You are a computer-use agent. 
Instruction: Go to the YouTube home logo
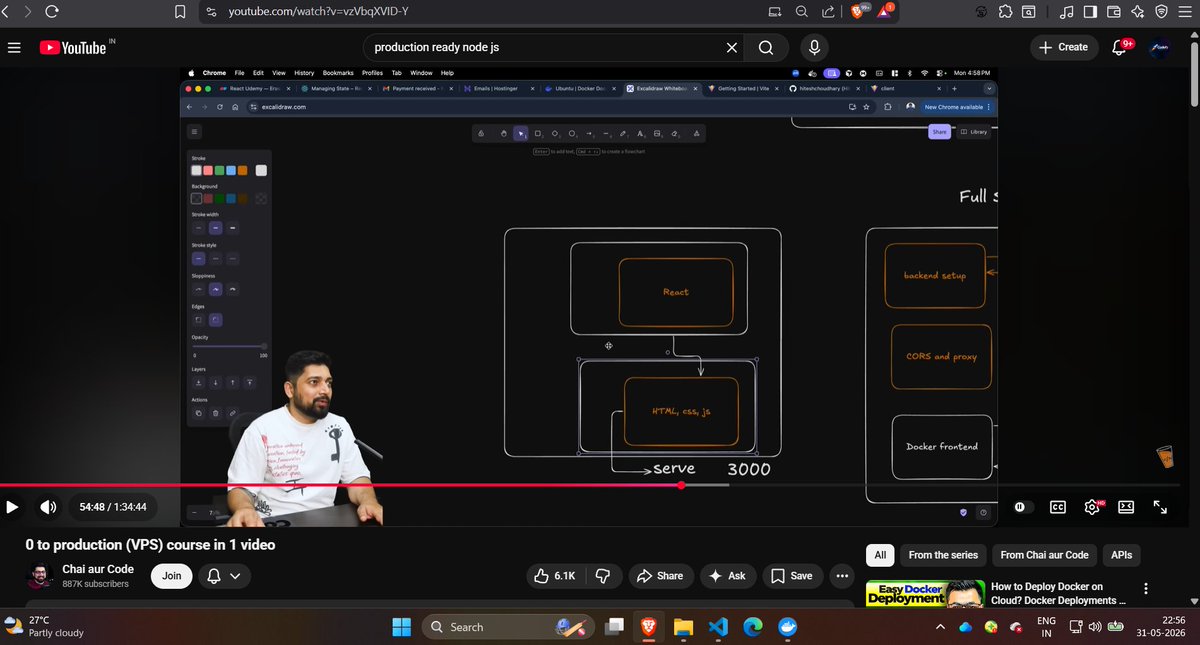click(x=73, y=47)
